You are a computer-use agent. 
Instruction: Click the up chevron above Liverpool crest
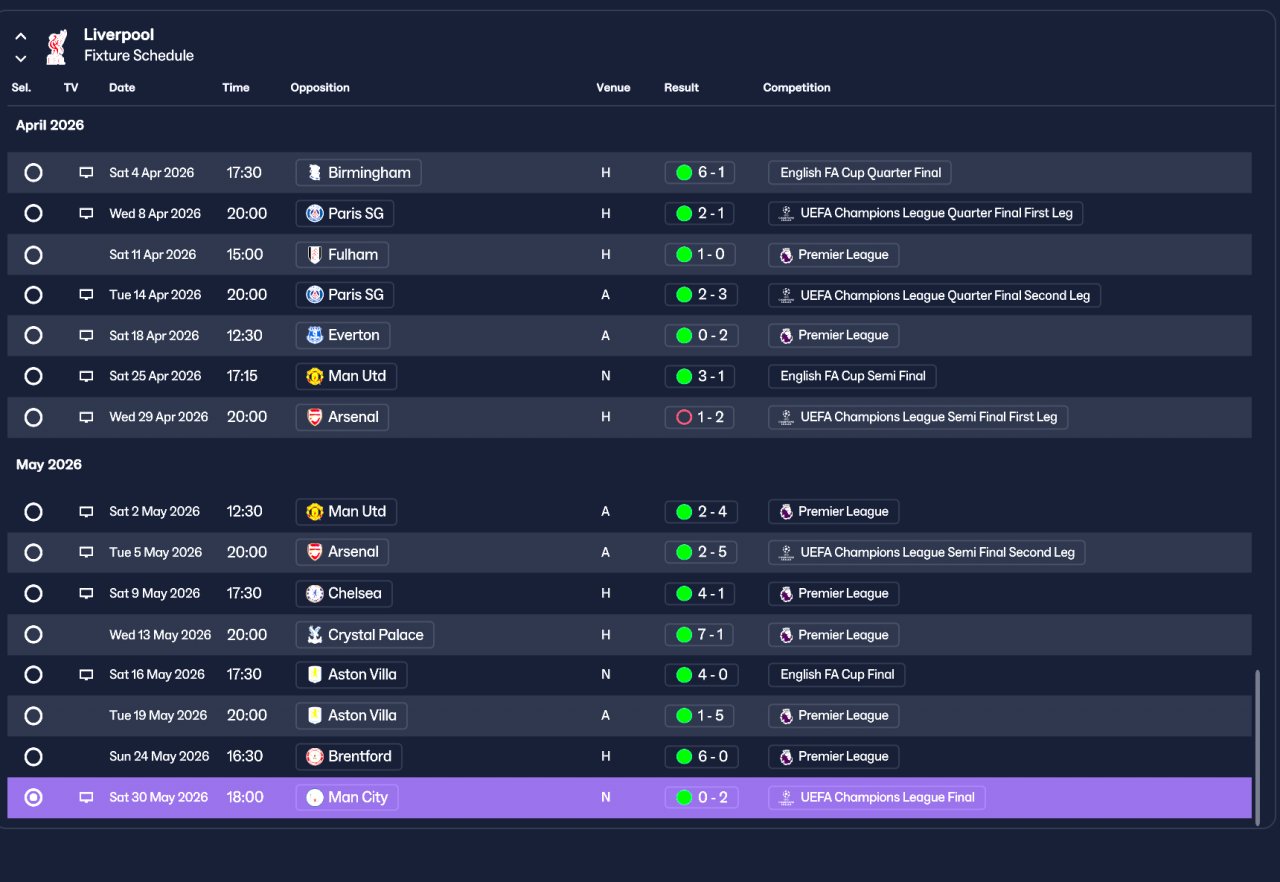[21, 36]
